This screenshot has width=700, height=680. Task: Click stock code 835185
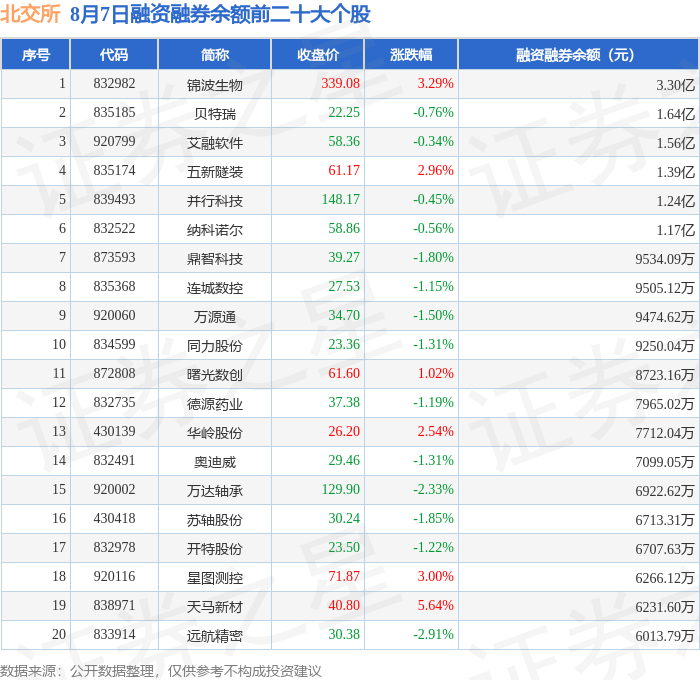coord(114,113)
